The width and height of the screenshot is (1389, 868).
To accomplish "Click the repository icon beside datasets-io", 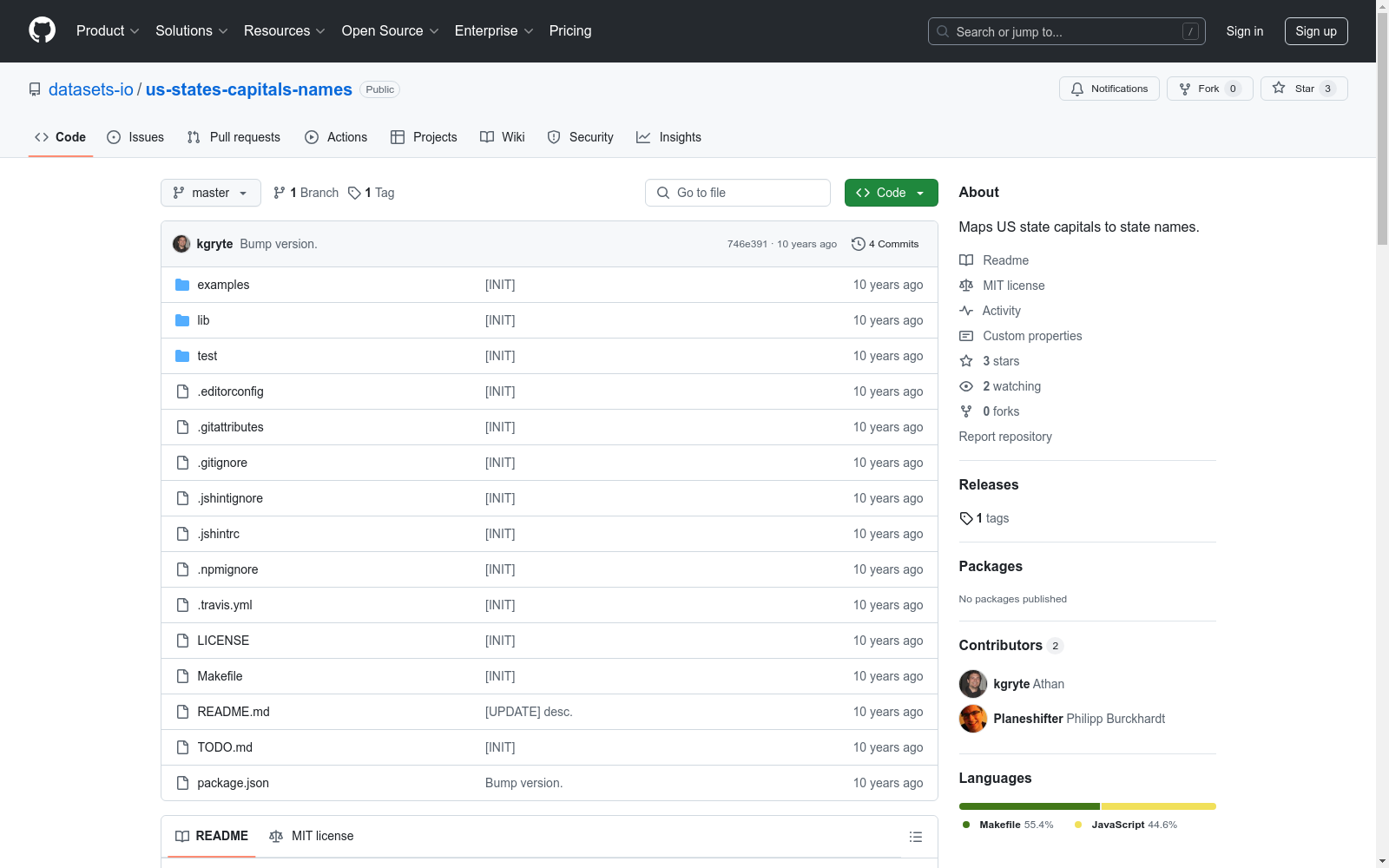I will (x=35, y=89).
